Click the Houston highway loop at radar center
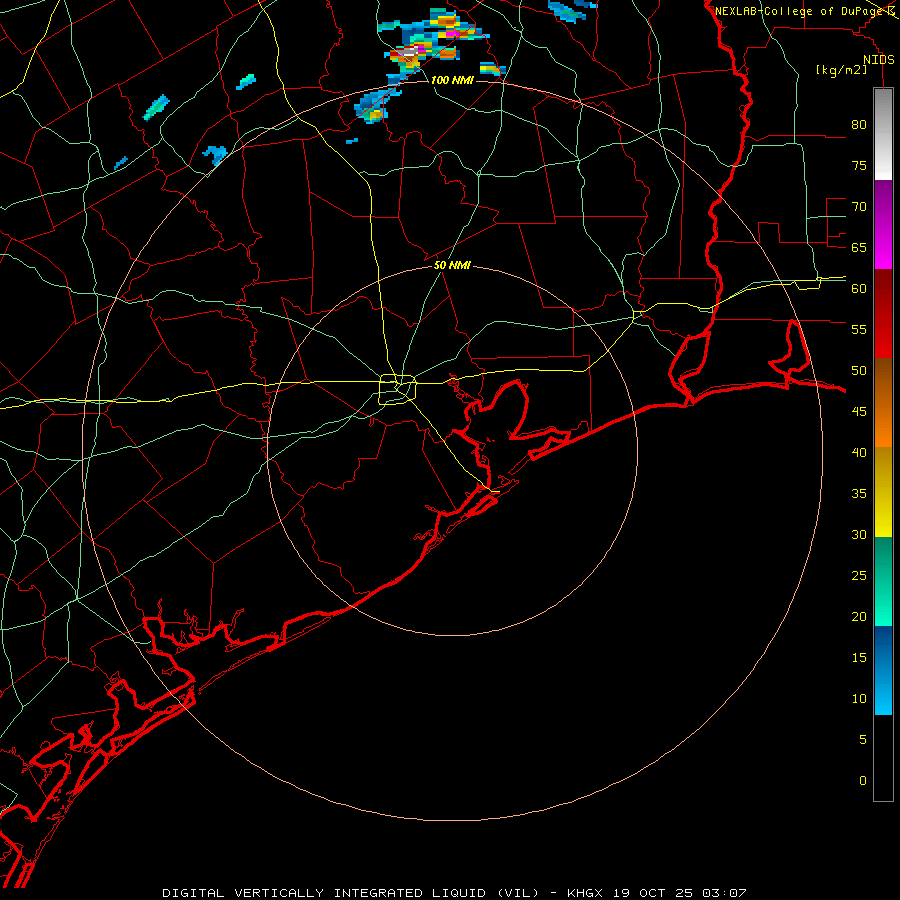This screenshot has width=900, height=900. (x=398, y=390)
